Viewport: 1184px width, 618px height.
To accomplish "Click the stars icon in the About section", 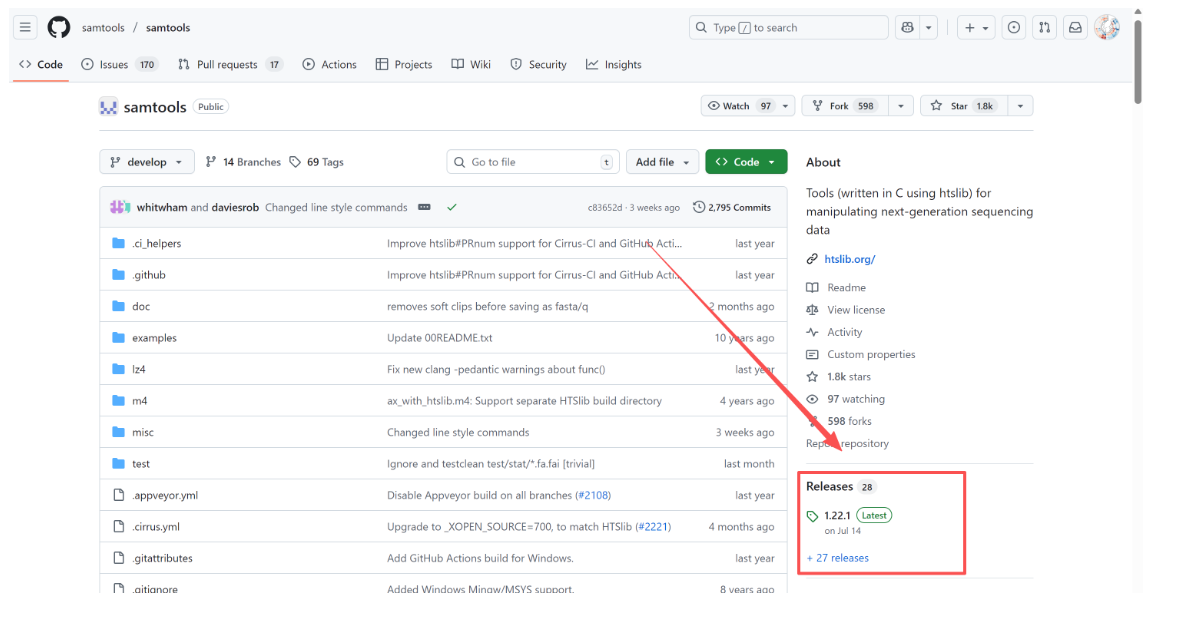I will [812, 376].
